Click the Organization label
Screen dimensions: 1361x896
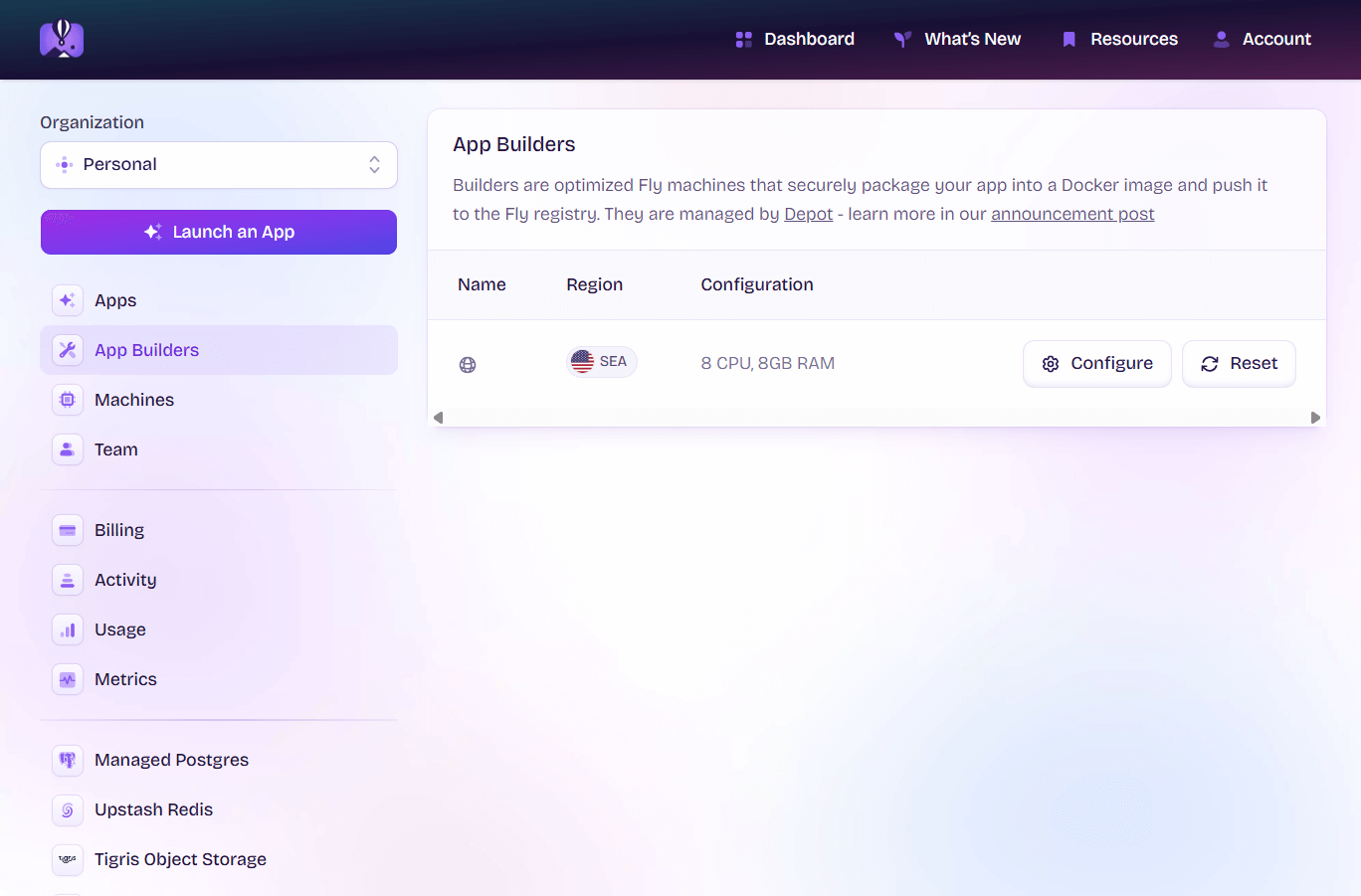point(92,122)
